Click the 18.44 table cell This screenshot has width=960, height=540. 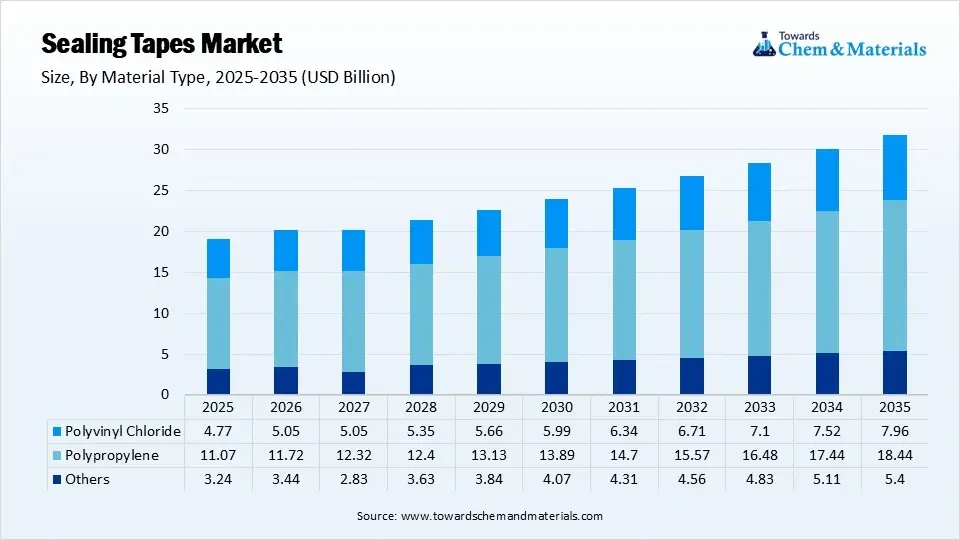tap(894, 456)
